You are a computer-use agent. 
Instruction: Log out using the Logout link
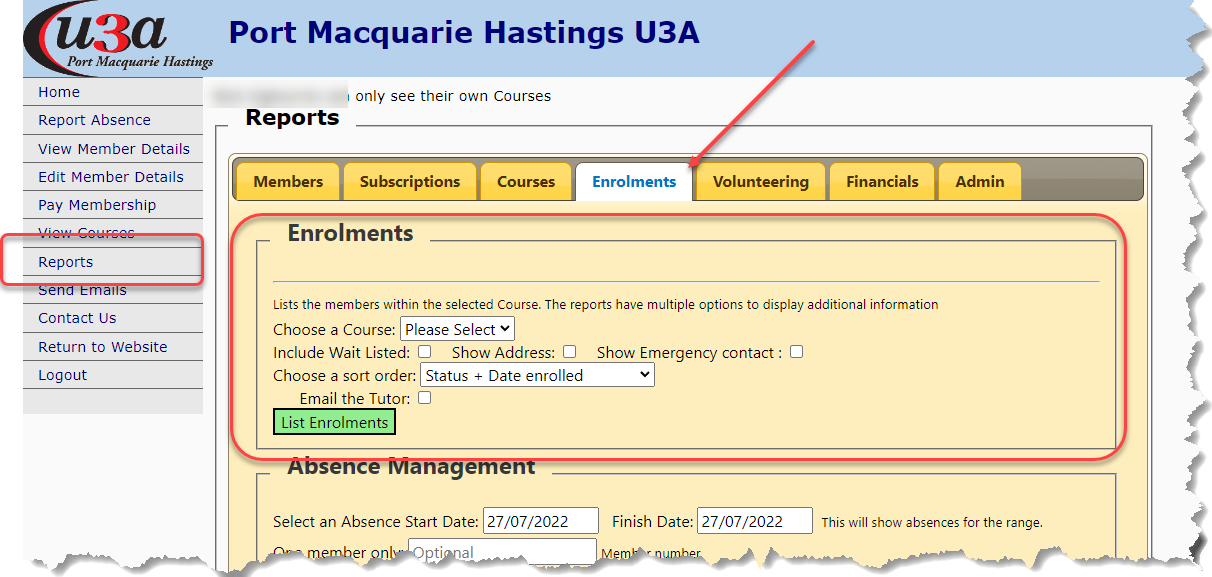(63, 375)
